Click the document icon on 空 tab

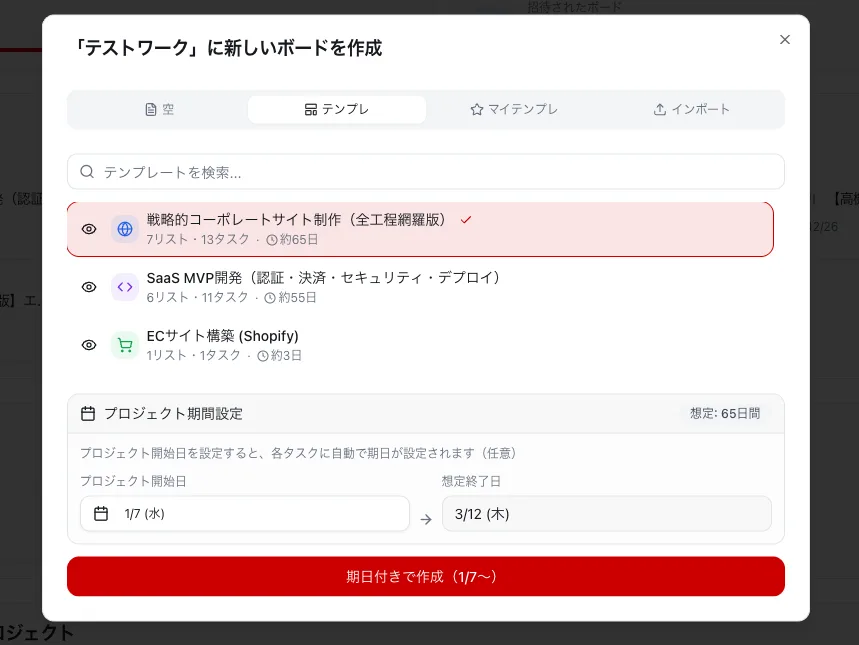coord(151,110)
